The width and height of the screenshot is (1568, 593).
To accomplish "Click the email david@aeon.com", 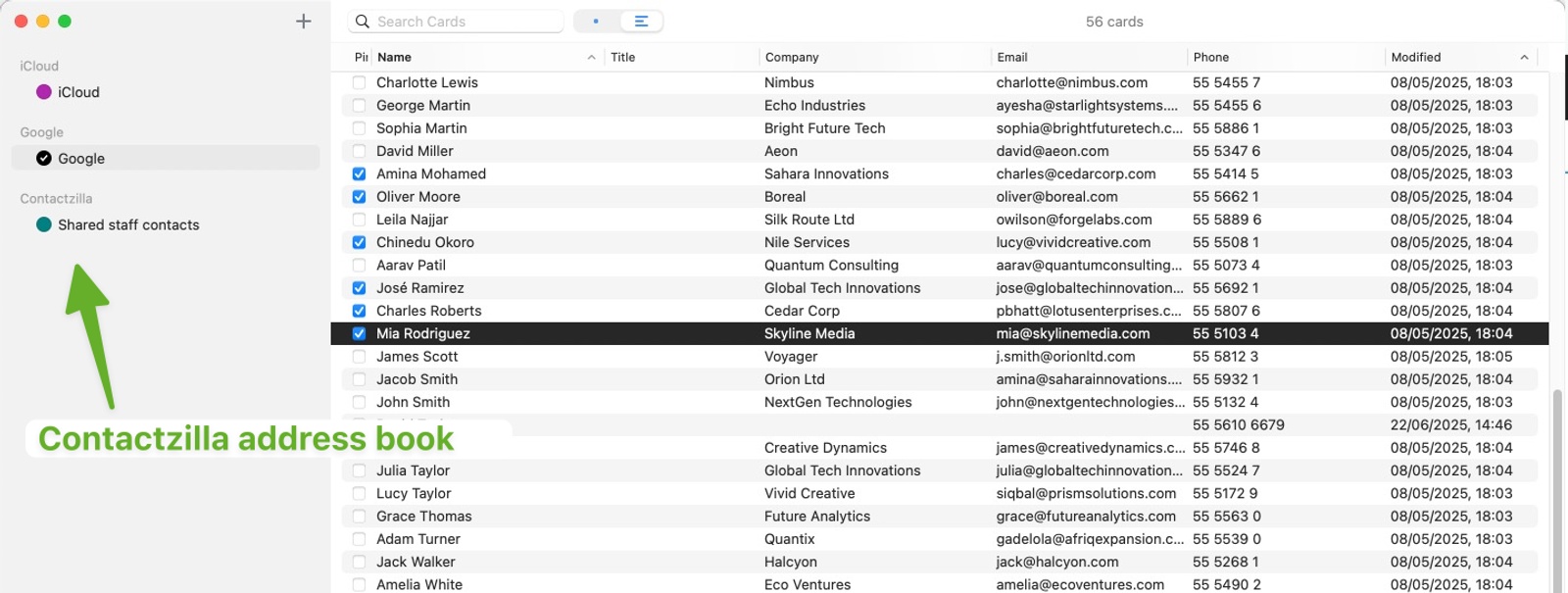I will (x=1053, y=151).
